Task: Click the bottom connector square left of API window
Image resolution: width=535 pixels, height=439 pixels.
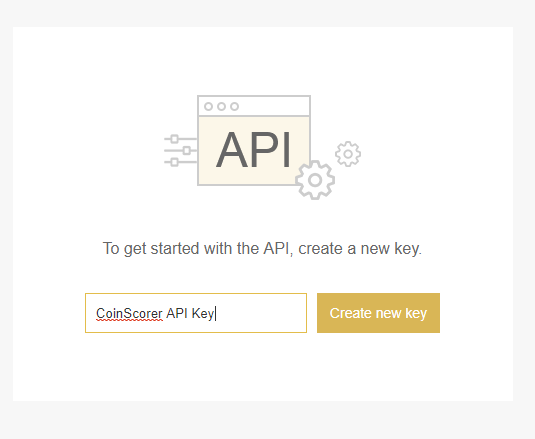Action: tap(175, 162)
